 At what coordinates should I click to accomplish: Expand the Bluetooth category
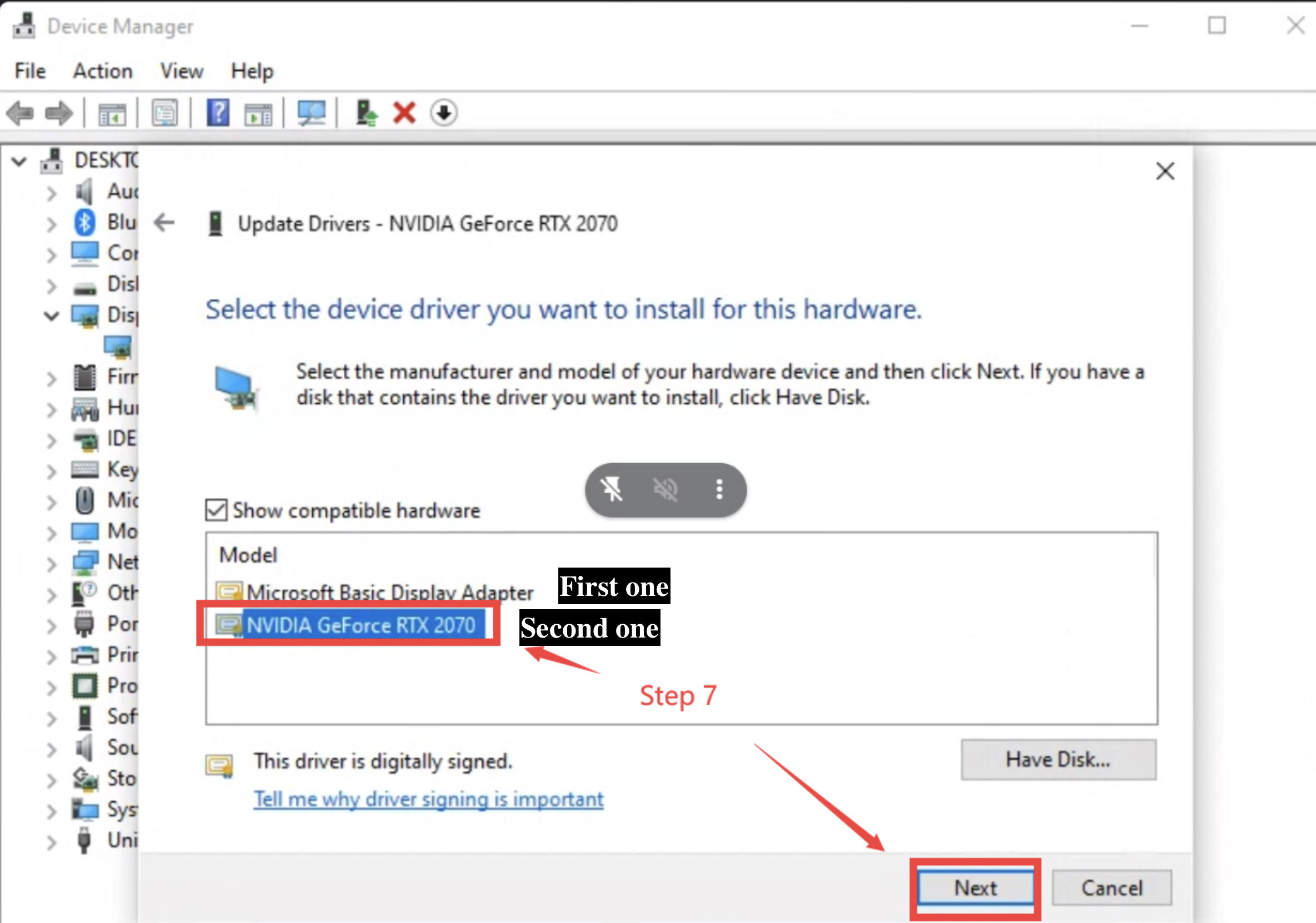52,224
